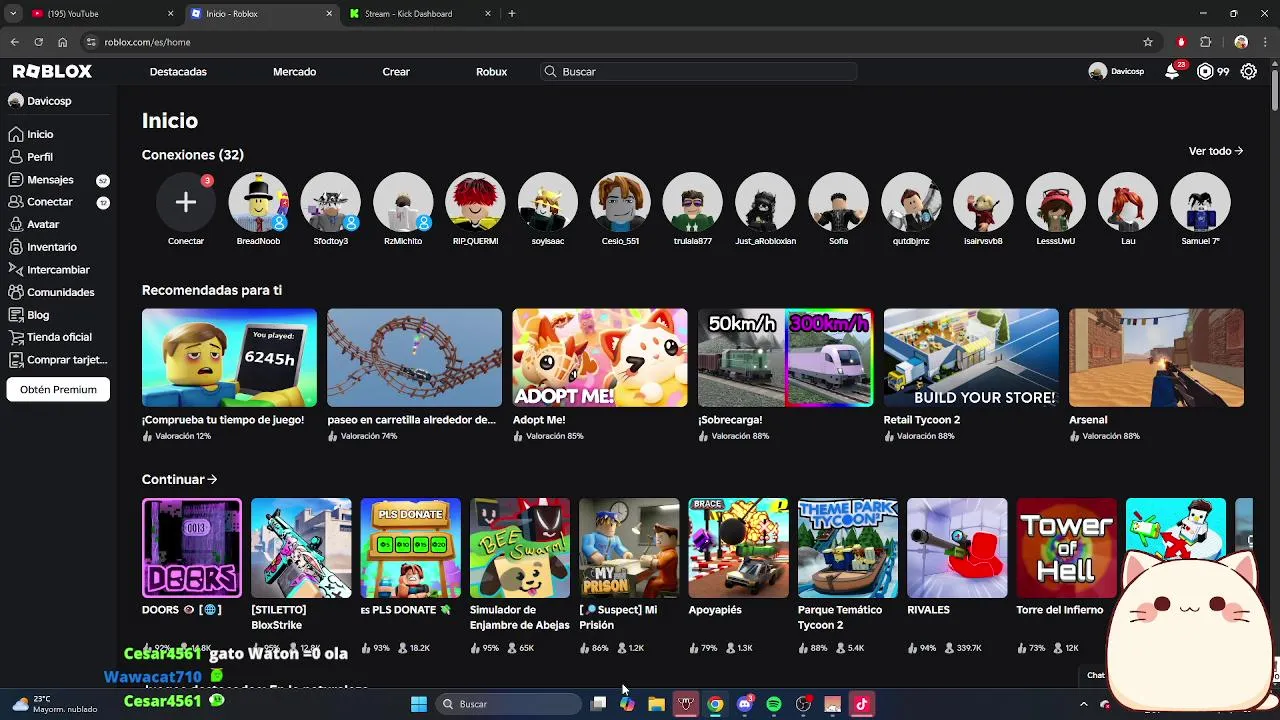Viewport: 1280px width, 720px height.
Task: Open Perfil from the sidebar
Action: coord(40,157)
